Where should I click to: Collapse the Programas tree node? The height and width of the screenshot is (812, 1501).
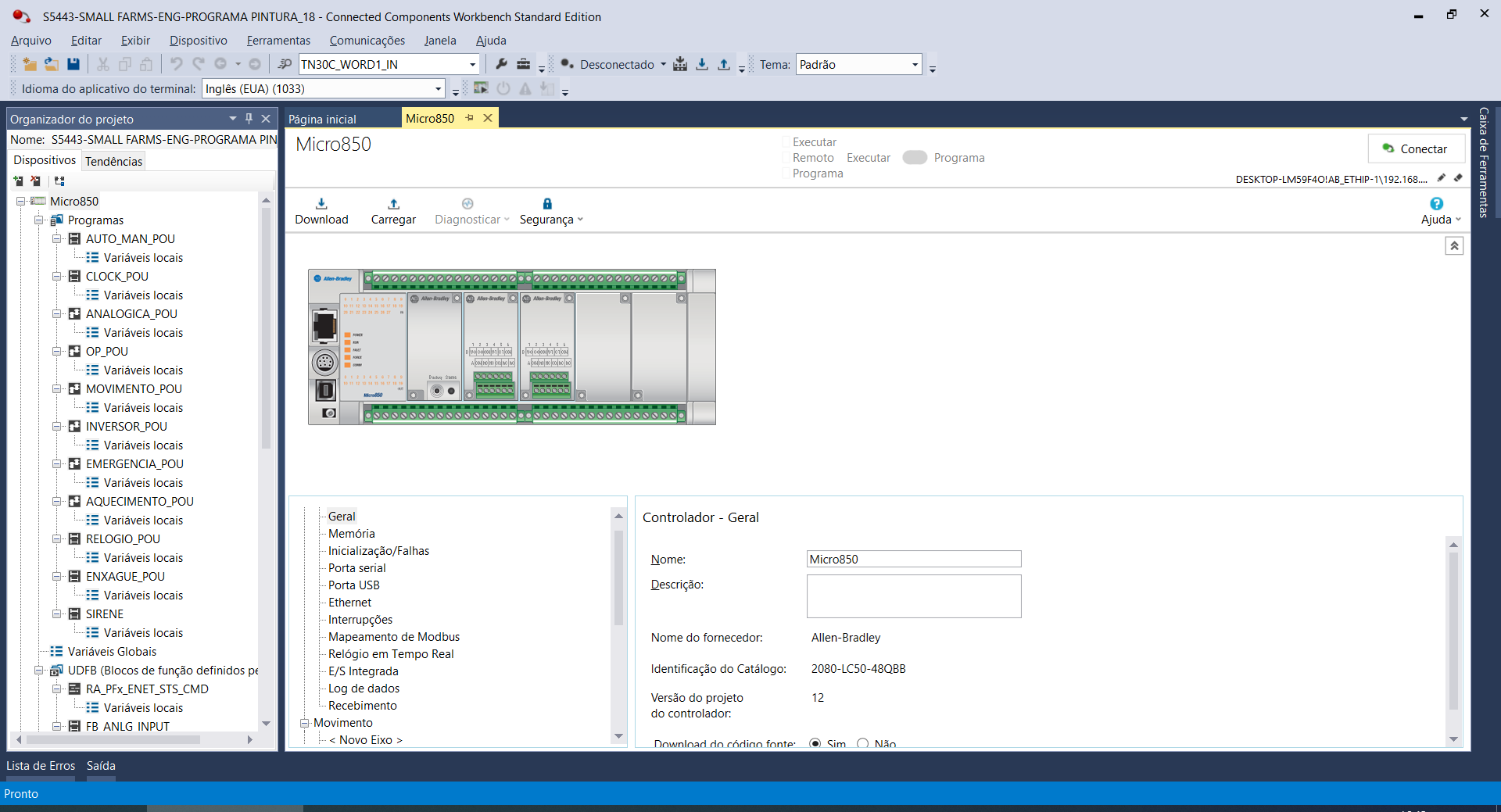click(39, 220)
